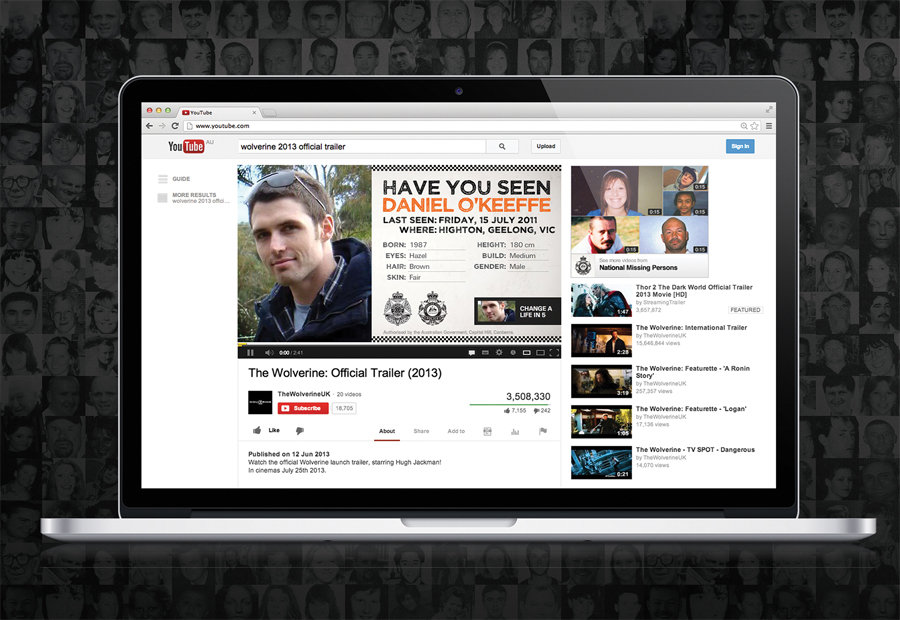Viewport: 900px width, 620px height.
Task: Open the transcript icon beside Add to
Action: pyautogui.click(x=487, y=431)
